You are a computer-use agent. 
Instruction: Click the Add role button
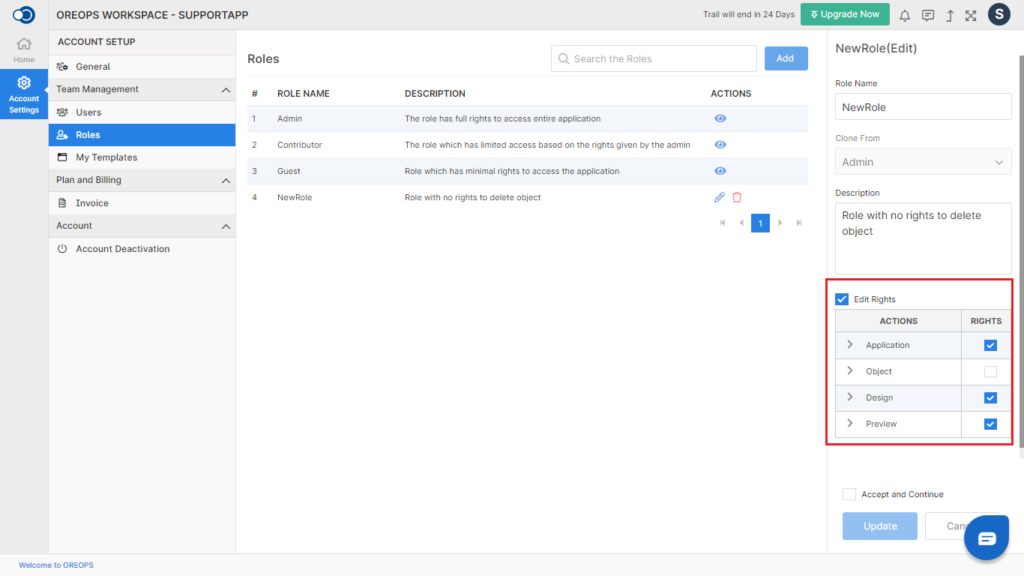[x=786, y=59]
